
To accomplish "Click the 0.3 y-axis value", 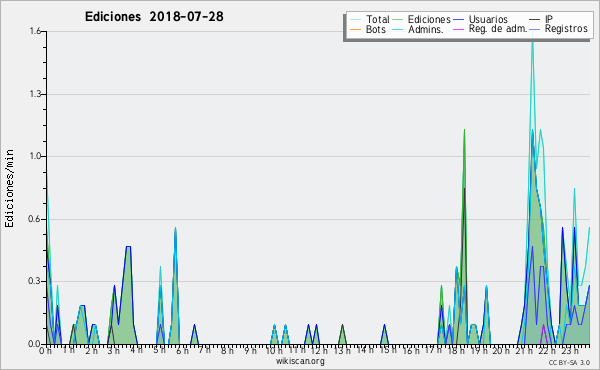I will pyautogui.click(x=35, y=281).
